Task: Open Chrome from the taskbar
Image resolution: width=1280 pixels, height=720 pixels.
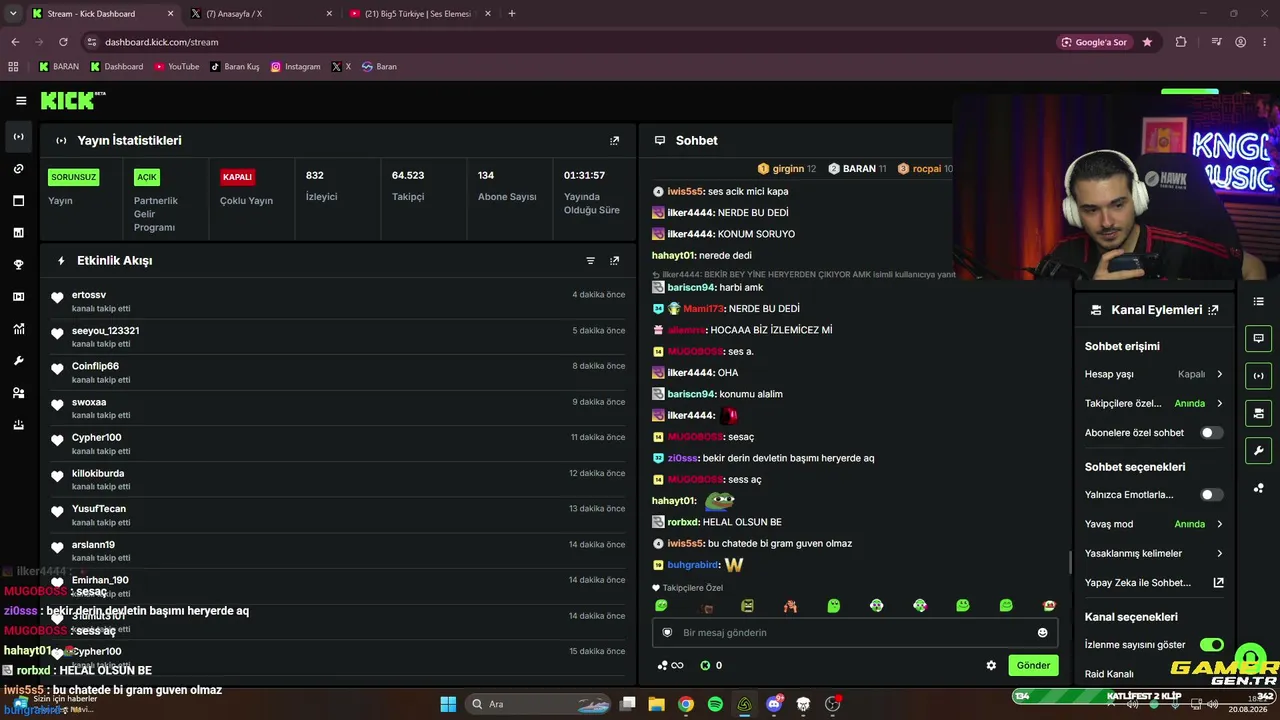Action: point(685,704)
